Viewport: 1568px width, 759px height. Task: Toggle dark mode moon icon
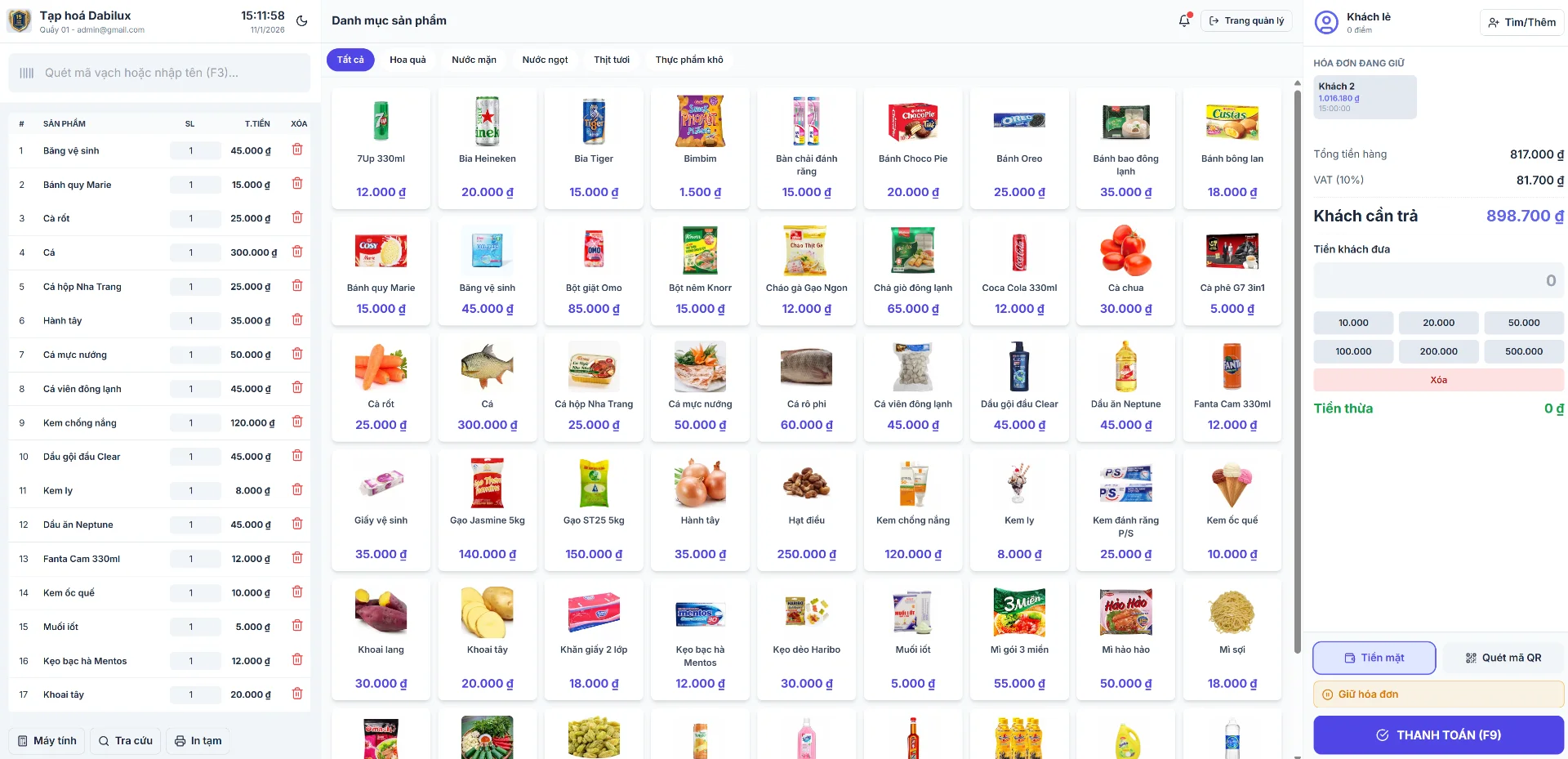(x=302, y=21)
